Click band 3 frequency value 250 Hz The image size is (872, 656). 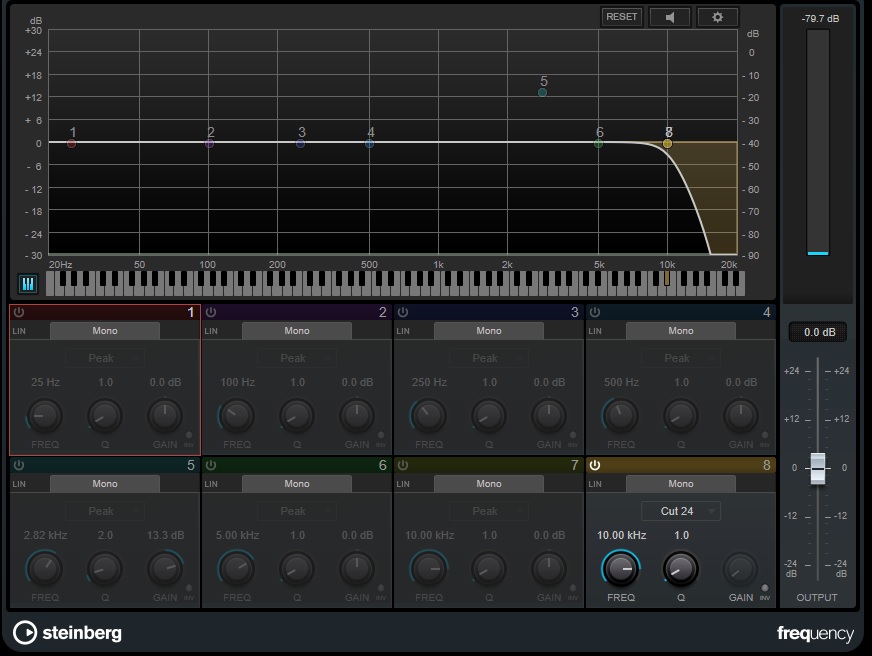(x=429, y=382)
